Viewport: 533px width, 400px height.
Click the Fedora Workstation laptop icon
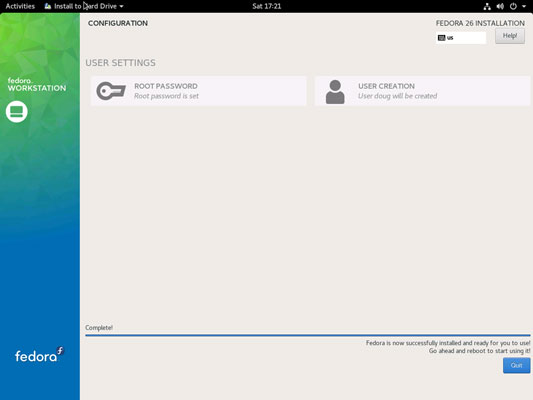[x=16, y=111]
